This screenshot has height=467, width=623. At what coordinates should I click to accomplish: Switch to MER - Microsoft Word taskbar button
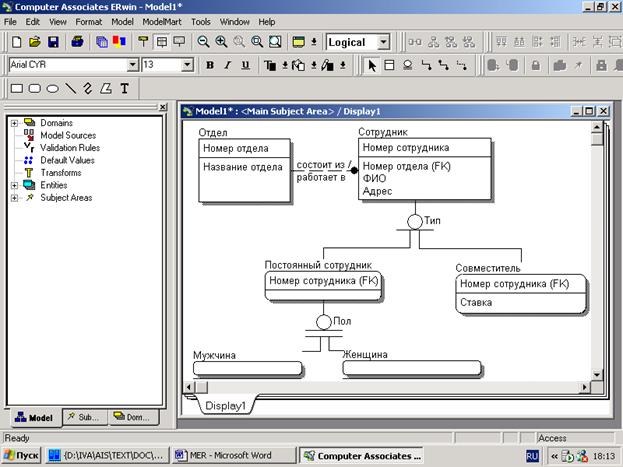coord(230,455)
